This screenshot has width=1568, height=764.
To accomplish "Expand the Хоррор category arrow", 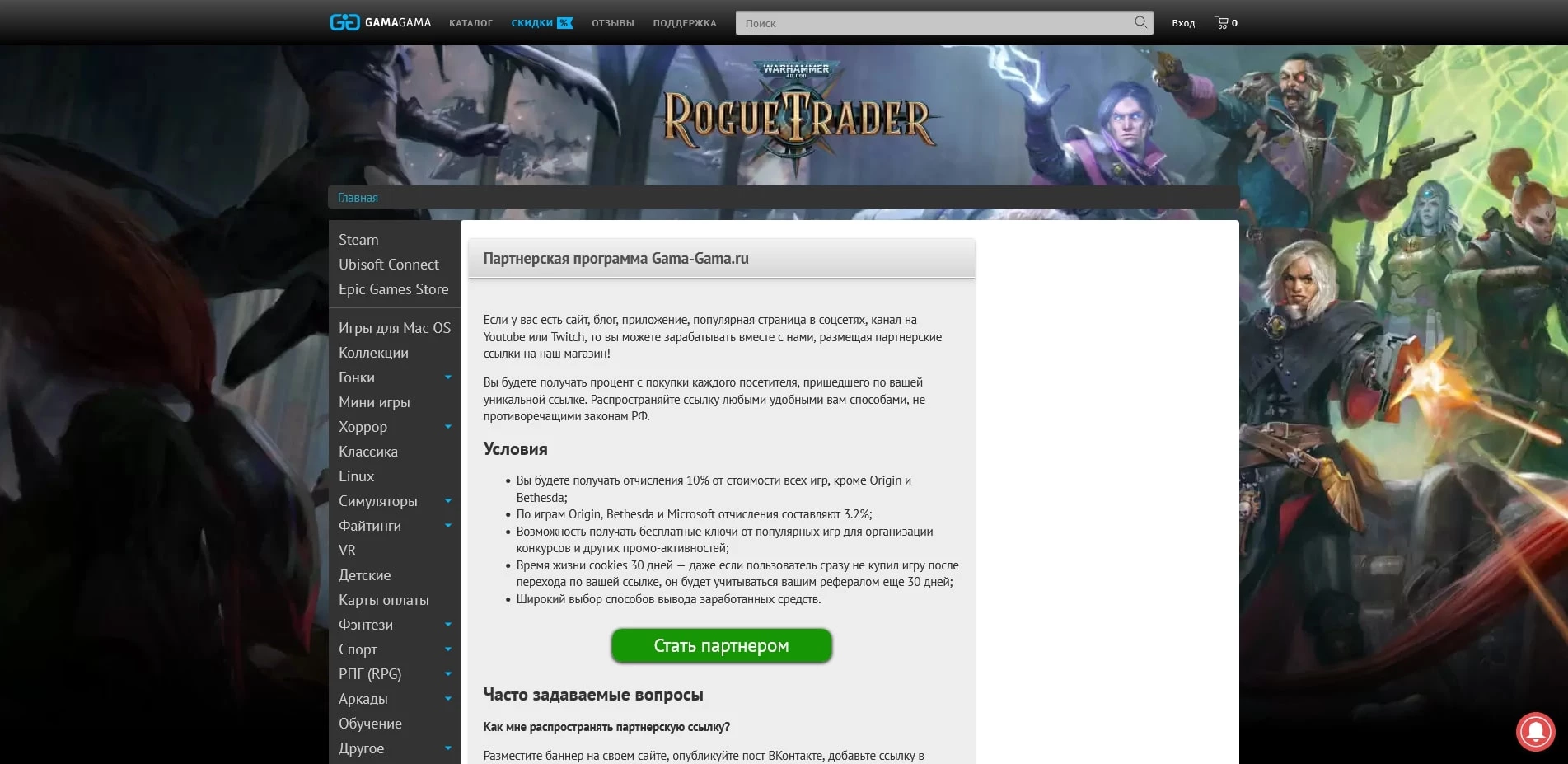I will coord(448,427).
